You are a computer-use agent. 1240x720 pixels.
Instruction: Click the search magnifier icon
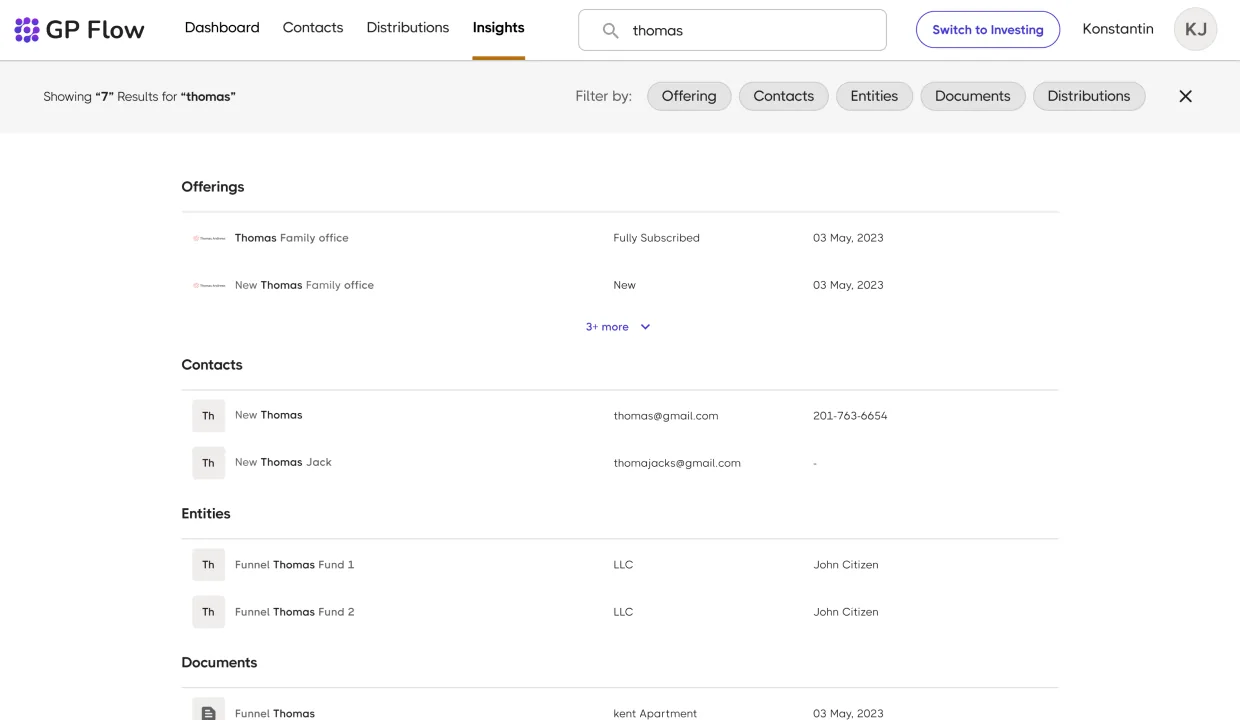(610, 31)
